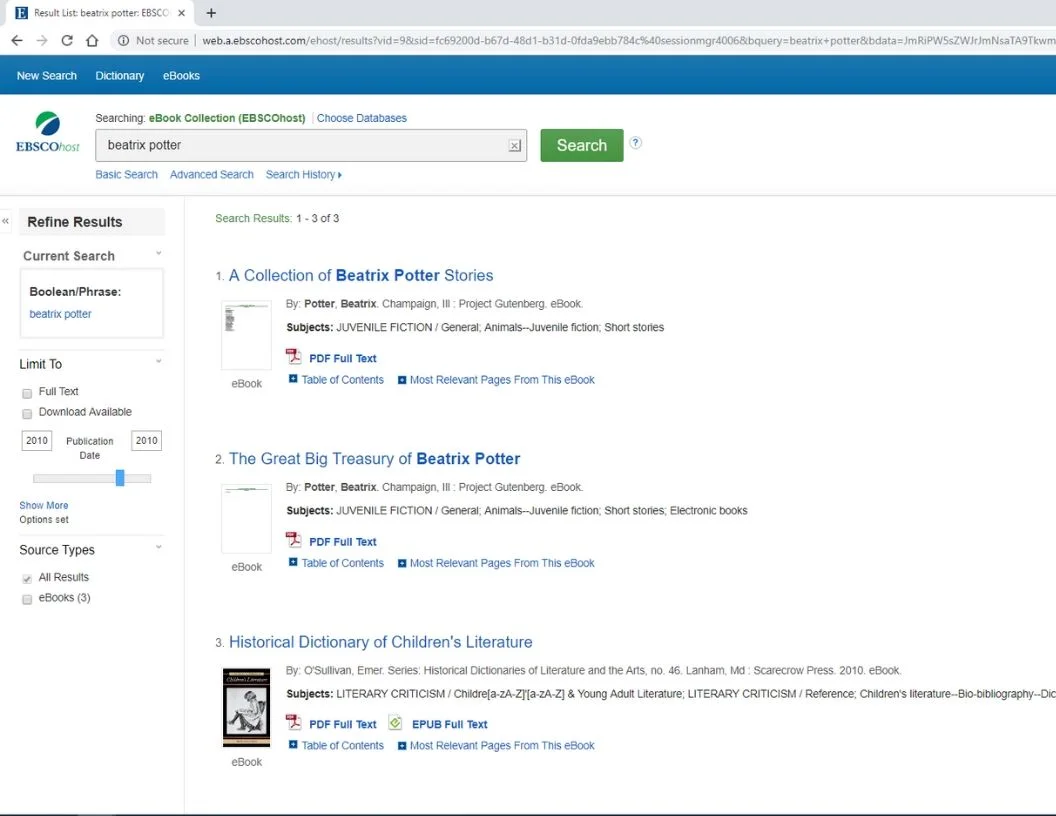1056x816 pixels.
Task: Click the site info icon beside Not secure
Action: [123, 40]
